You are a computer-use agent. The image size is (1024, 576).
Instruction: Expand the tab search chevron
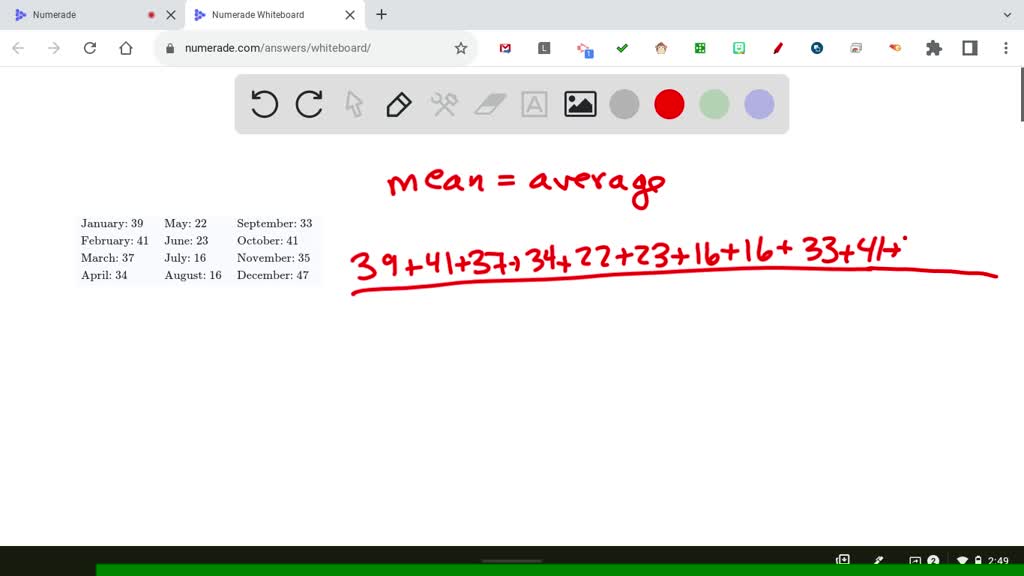pyautogui.click(x=1007, y=15)
